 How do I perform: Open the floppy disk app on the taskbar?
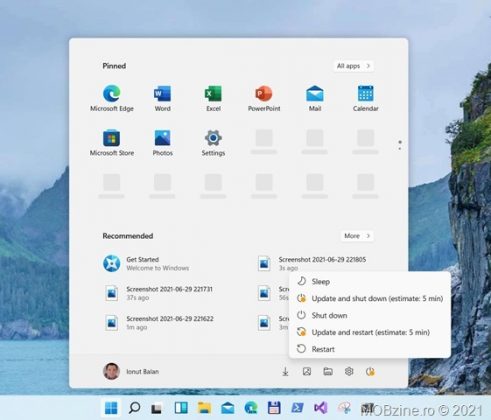(x=274, y=407)
